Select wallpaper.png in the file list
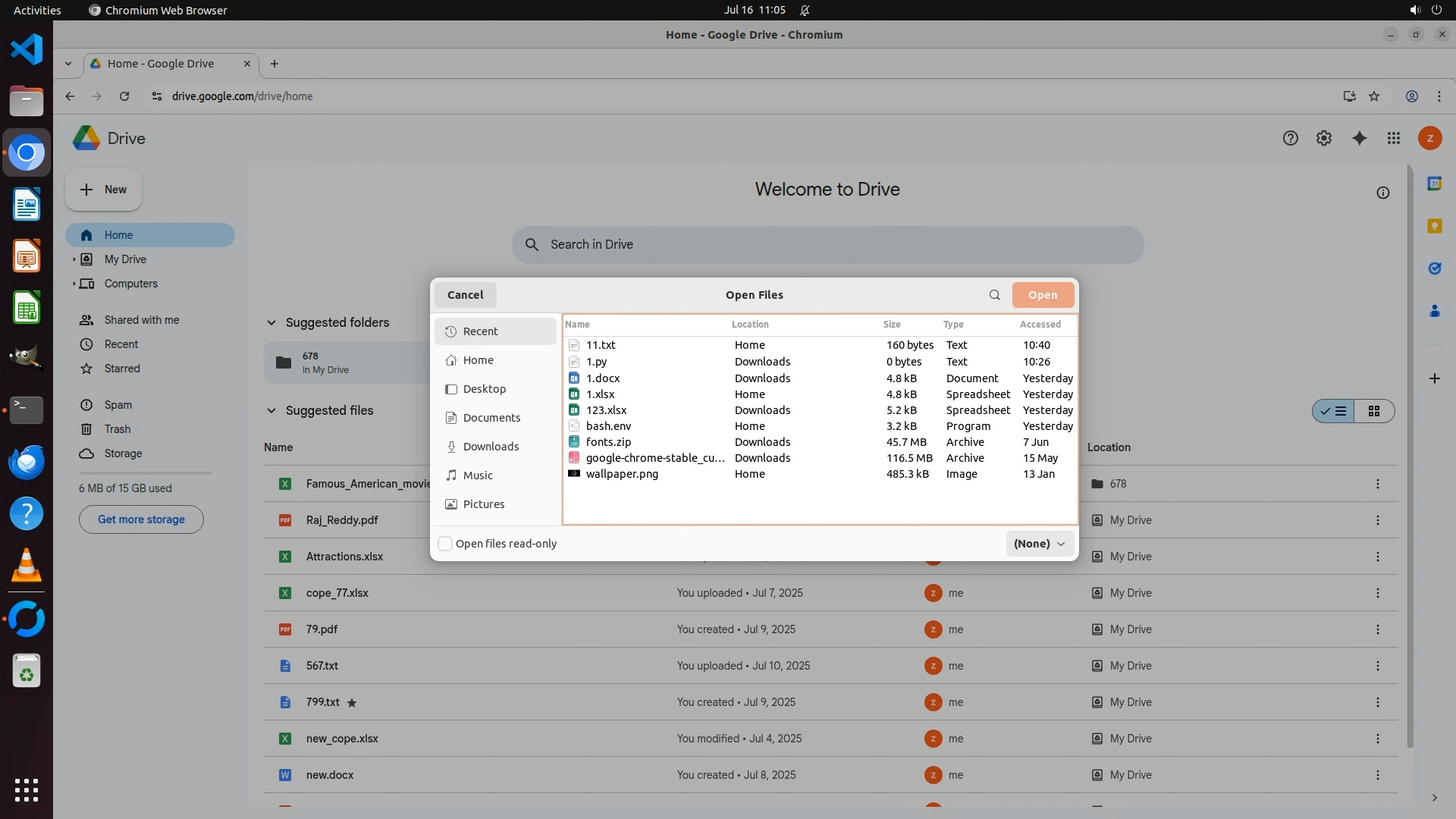The height and width of the screenshot is (819, 1456). (622, 474)
